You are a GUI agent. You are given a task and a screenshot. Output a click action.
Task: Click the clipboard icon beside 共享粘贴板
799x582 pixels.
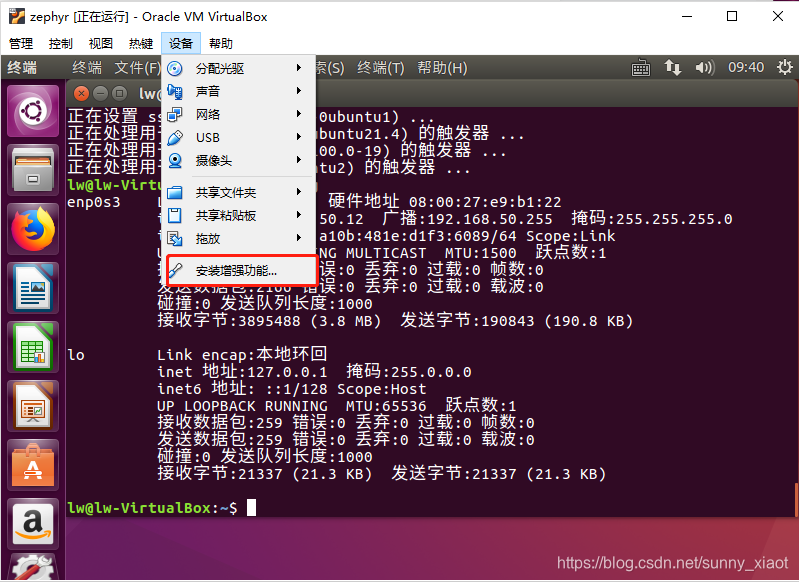pyautogui.click(x=175, y=216)
